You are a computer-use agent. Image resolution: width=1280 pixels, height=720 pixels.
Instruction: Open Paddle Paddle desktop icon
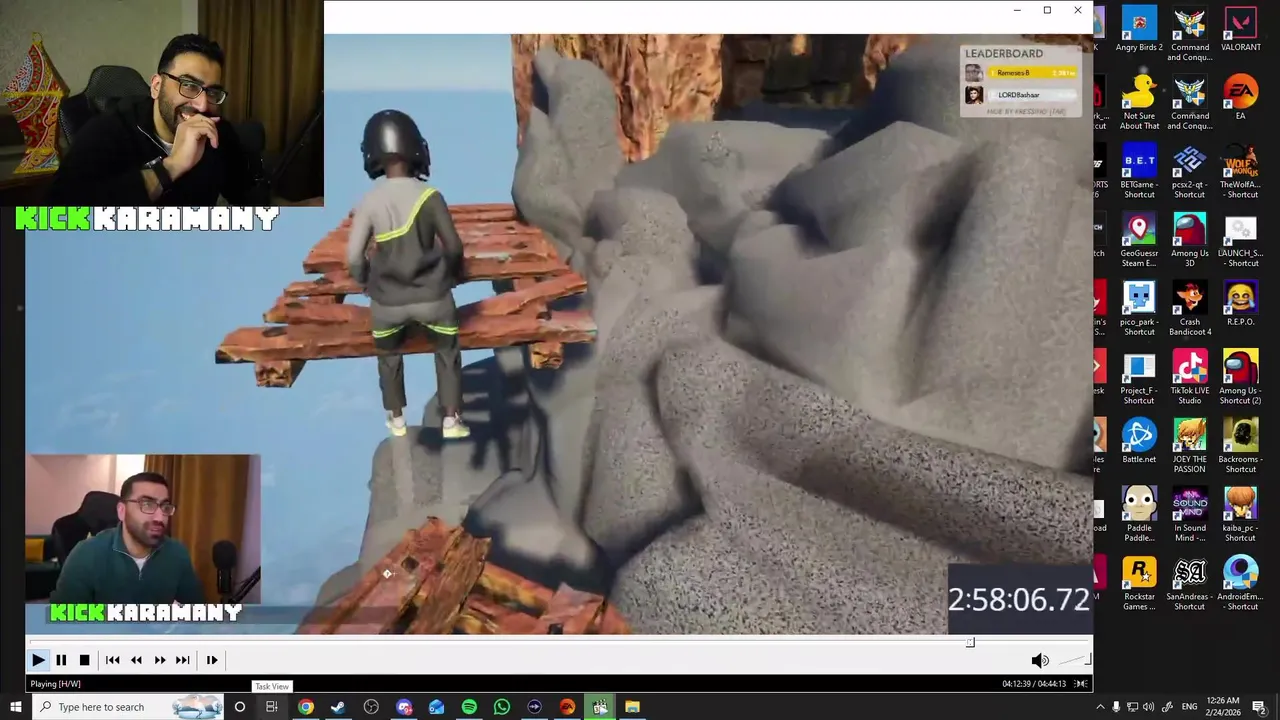click(1139, 514)
